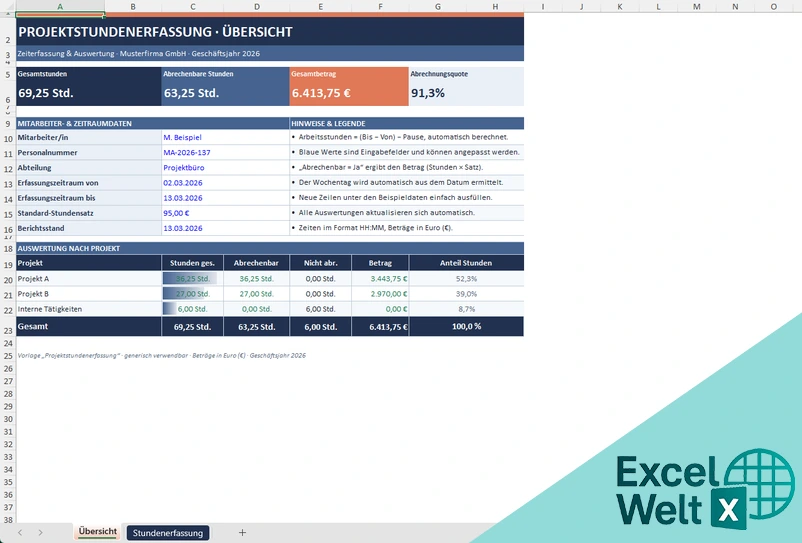Click the Projekt column heading
802x543 pixels.
pos(88,263)
